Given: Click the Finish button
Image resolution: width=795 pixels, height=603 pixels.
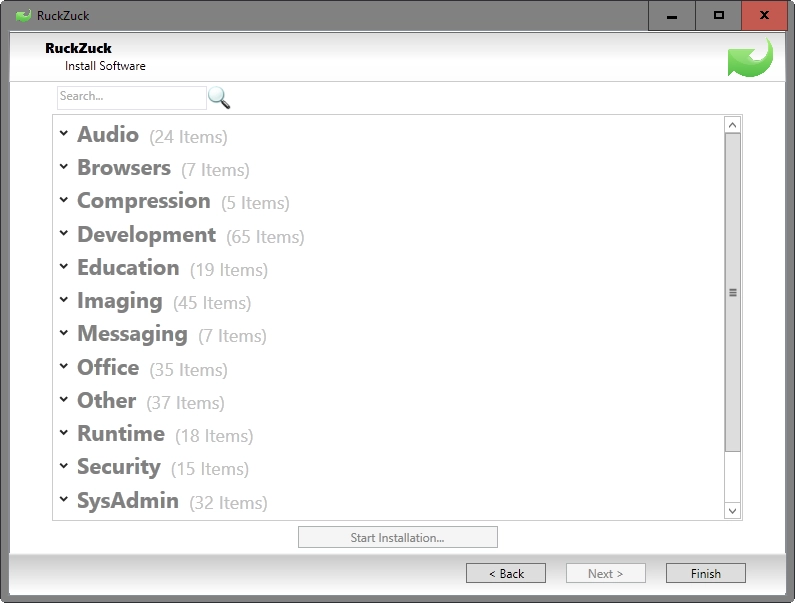Looking at the screenshot, I should click(706, 574).
